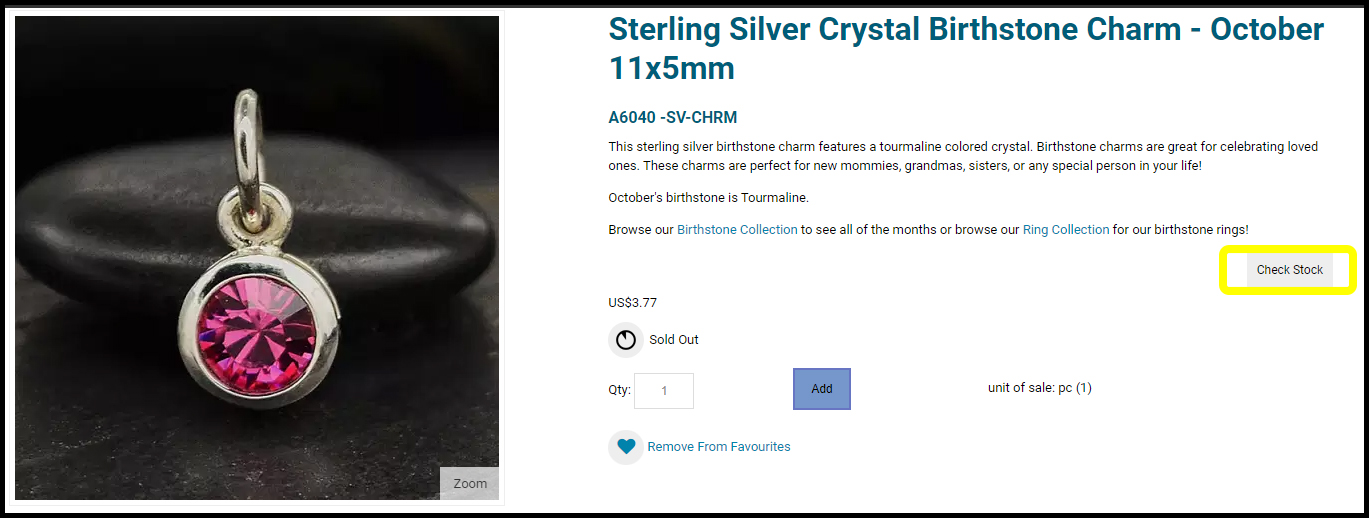The width and height of the screenshot is (1369, 518).
Task: Click the product title heading
Action: point(965,47)
